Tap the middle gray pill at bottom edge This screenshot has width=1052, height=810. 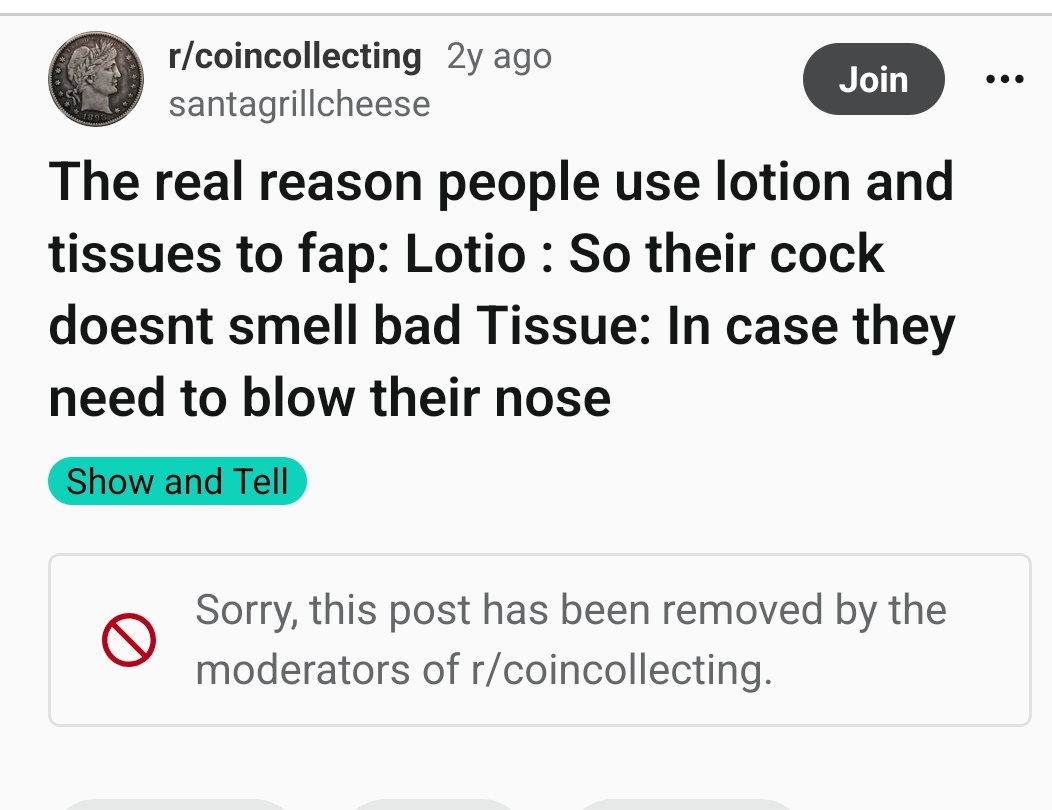(x=435, y=804)
